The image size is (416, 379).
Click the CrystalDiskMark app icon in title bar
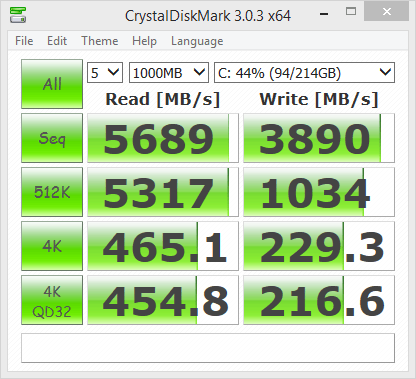tap(18, 14)
